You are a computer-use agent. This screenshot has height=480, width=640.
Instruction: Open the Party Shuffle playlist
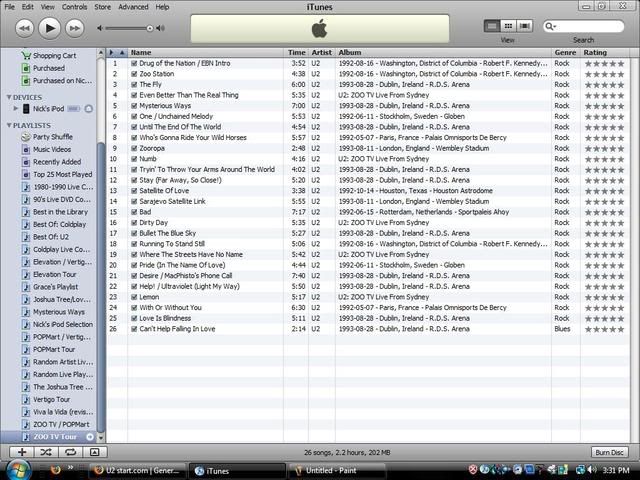tap(47, 137)
